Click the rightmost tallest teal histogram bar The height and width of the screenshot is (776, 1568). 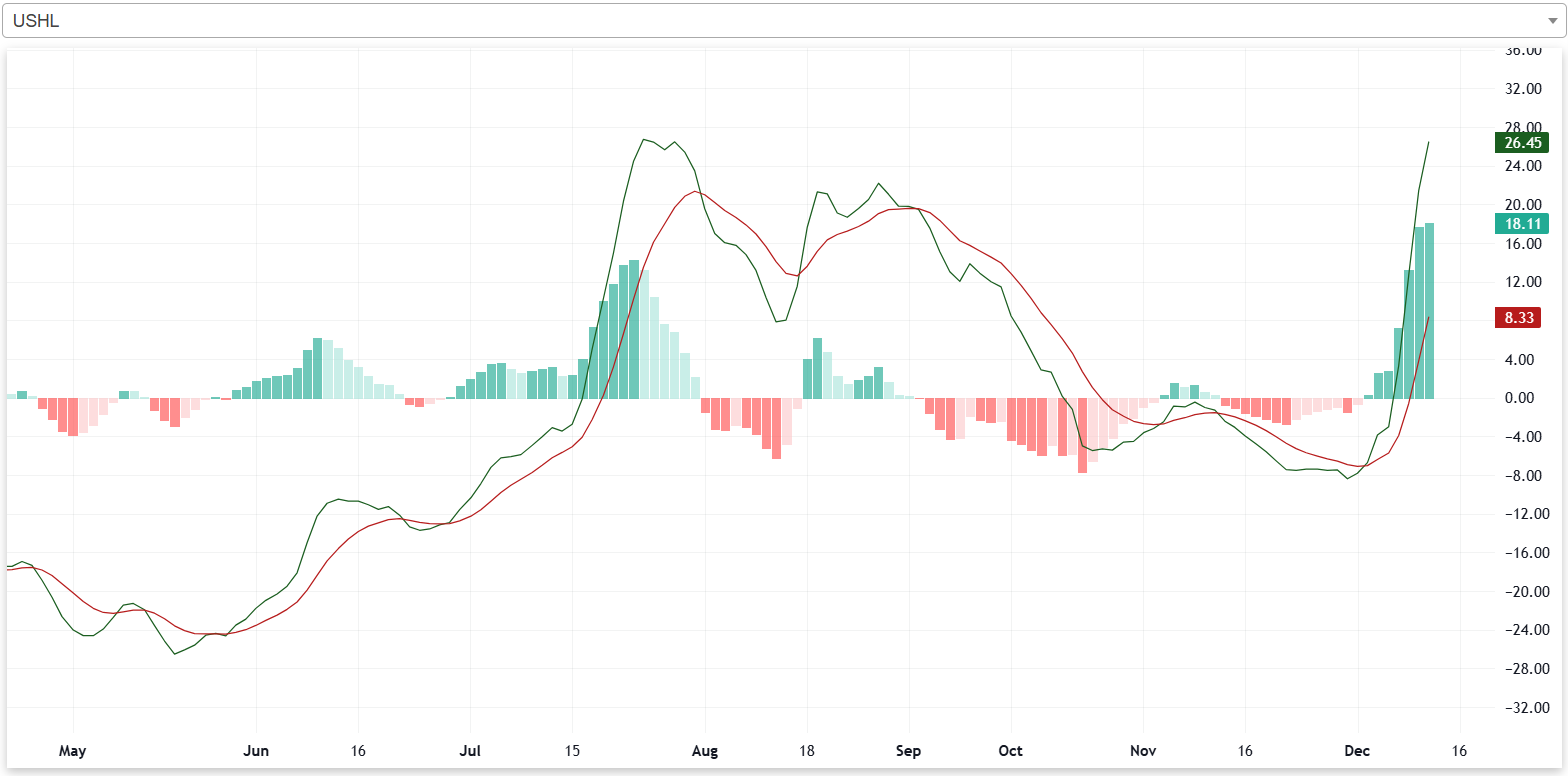tap(1429, 310)
